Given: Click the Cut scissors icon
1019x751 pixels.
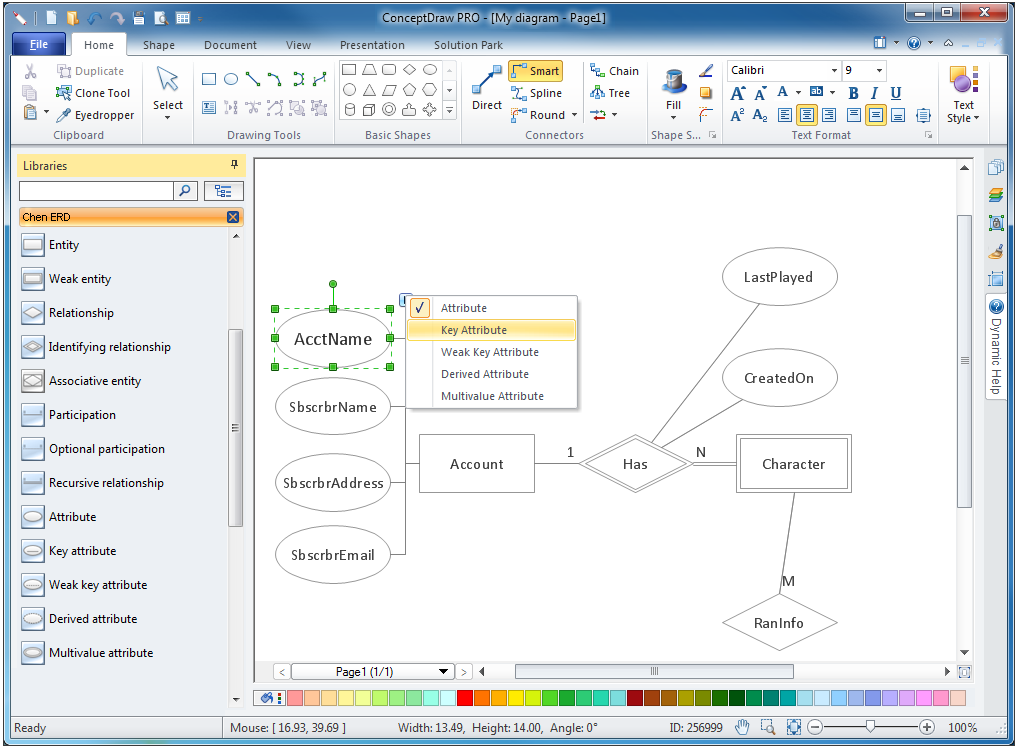Looking at the screenshot, I should pos(31,71).
